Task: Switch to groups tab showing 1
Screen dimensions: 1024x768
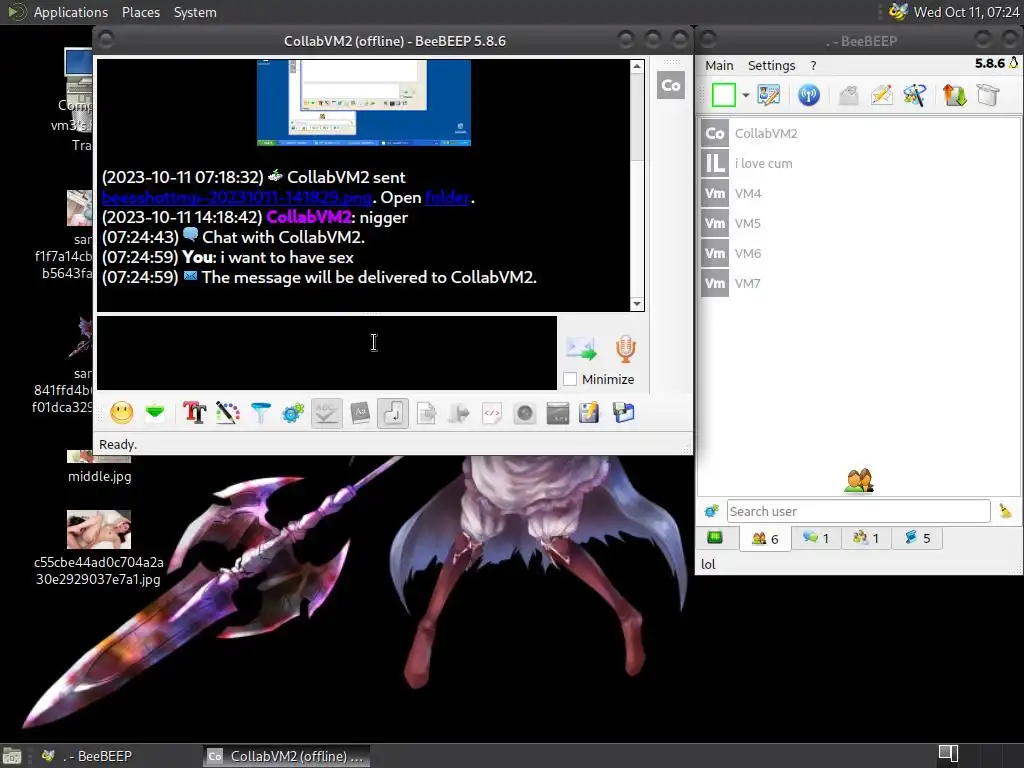Action: [866, 538]
